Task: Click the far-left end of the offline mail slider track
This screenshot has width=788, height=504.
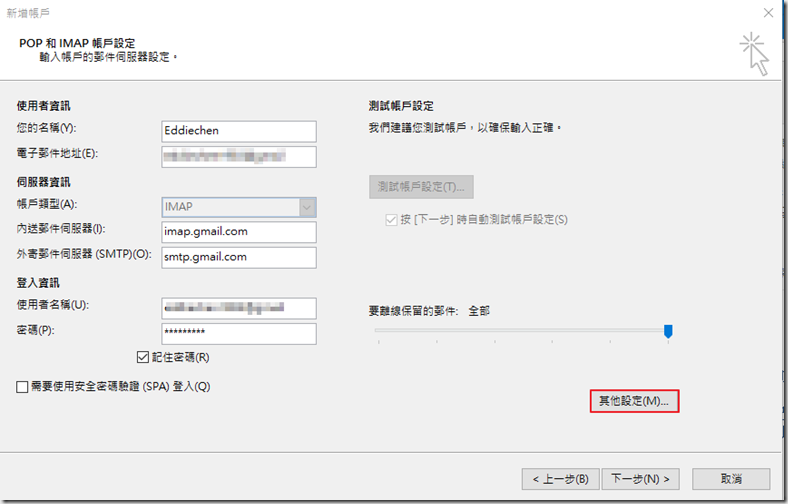Action: 379,330
